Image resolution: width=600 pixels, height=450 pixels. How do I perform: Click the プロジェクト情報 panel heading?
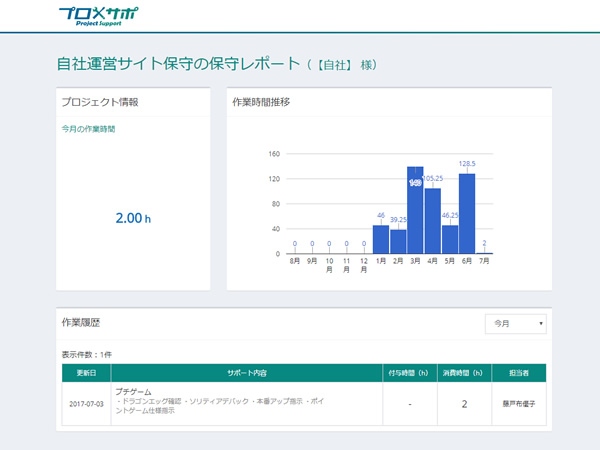100,102
